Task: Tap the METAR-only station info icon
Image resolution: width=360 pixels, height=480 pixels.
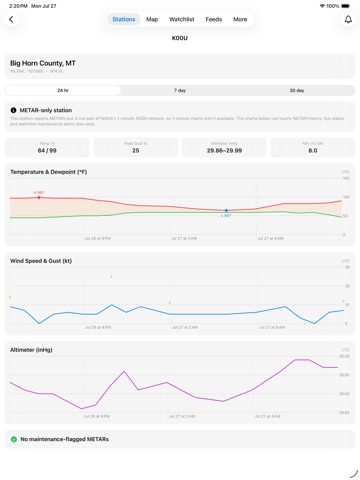Action: coord(13,110)
